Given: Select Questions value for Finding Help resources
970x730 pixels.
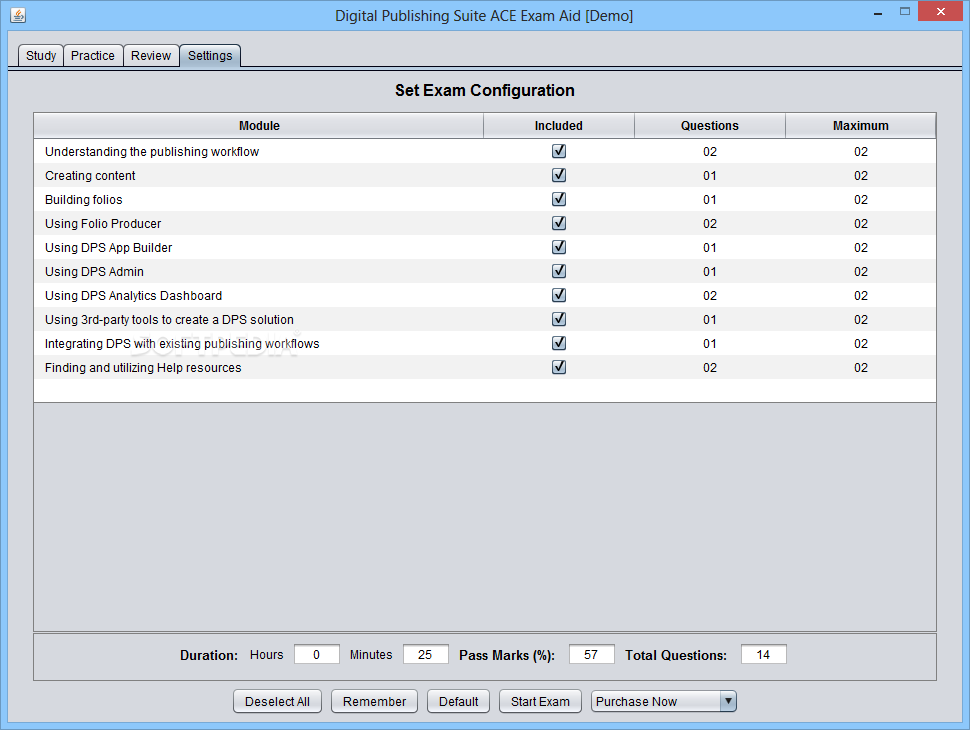Looking at the screenshot, I should [710, 367].
